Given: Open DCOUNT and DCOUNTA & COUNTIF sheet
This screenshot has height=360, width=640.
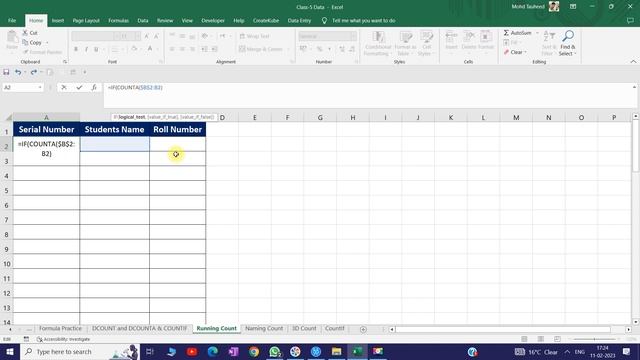Looking at the screenshot, I should coord(139,329).
